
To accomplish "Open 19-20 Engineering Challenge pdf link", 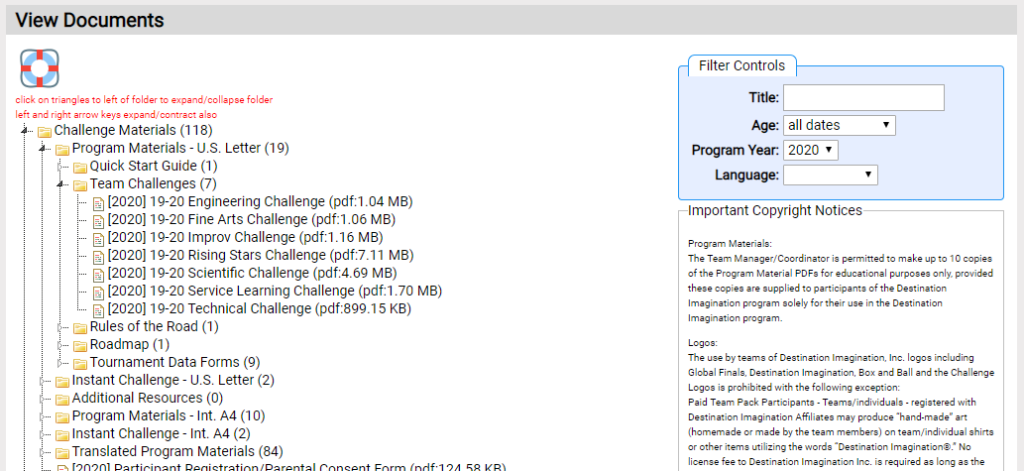I will 261,201.
